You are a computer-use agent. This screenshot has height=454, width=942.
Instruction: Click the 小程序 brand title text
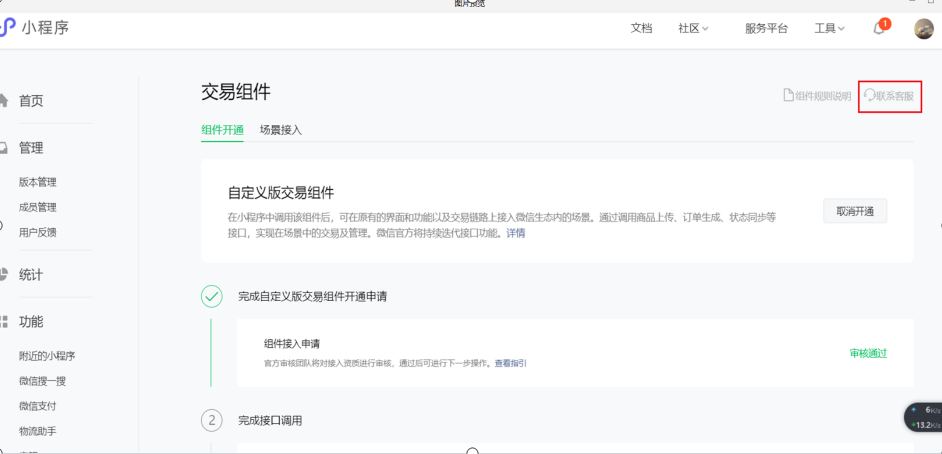coord(45,27)
